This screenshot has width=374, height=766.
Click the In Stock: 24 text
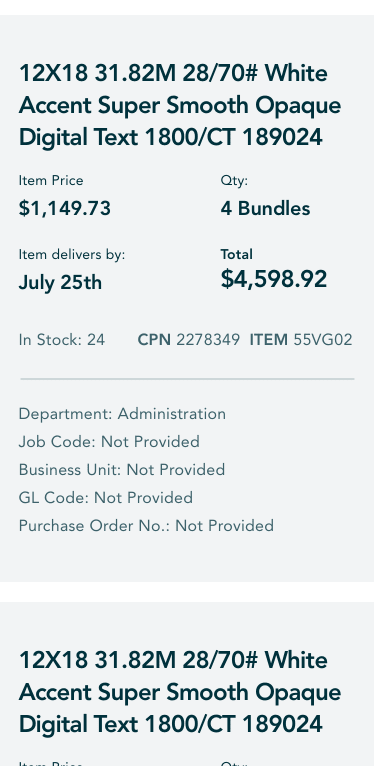tap(62, 340)
